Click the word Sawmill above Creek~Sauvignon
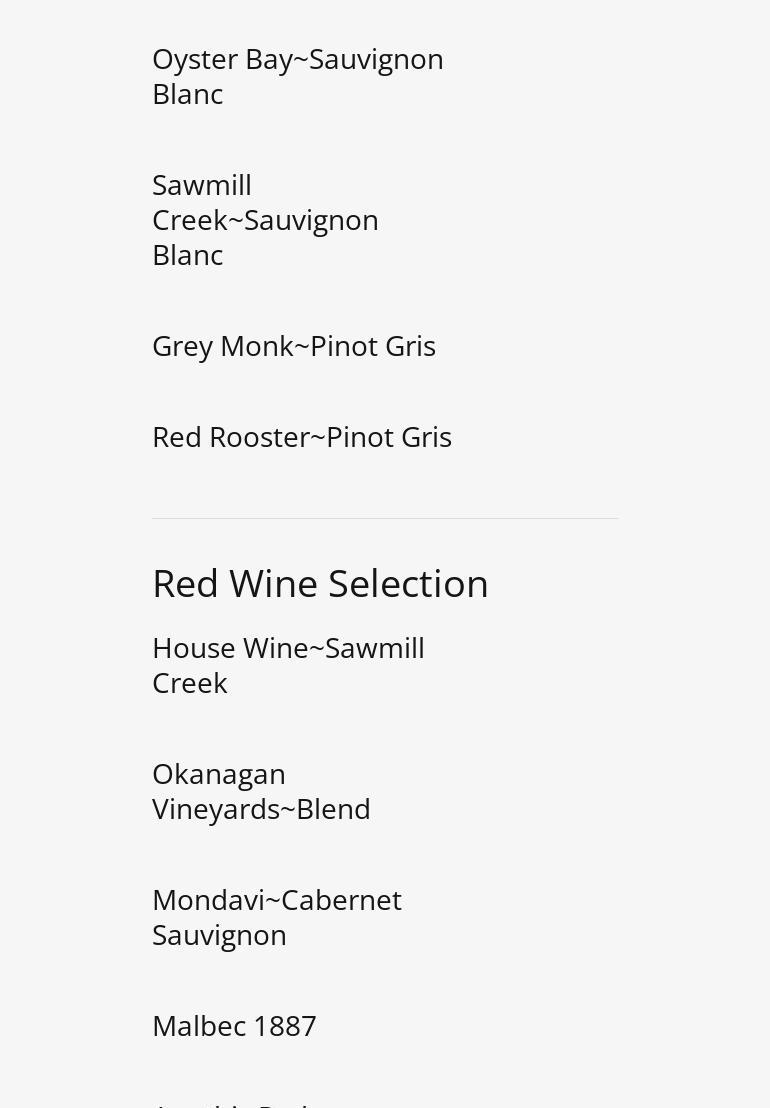This screenshot has width=770, height=1108. click(x=202, y=186)
